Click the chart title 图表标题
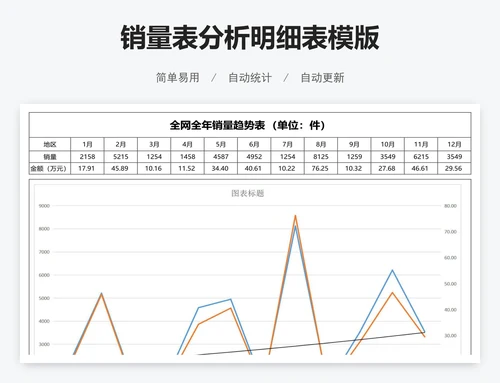This screenshot has width=500, height=383. coord(248,193)
